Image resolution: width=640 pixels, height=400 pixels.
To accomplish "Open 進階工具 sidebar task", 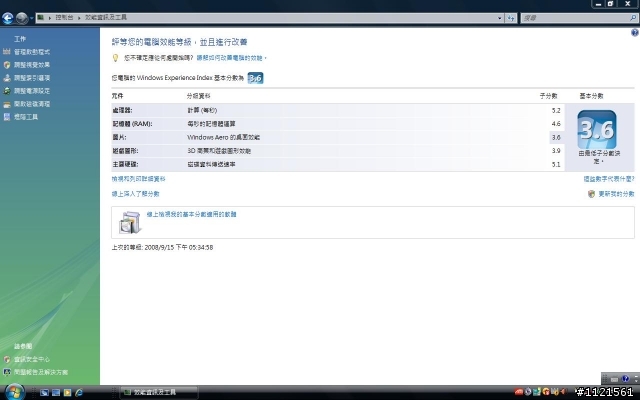I will (26, 117).
